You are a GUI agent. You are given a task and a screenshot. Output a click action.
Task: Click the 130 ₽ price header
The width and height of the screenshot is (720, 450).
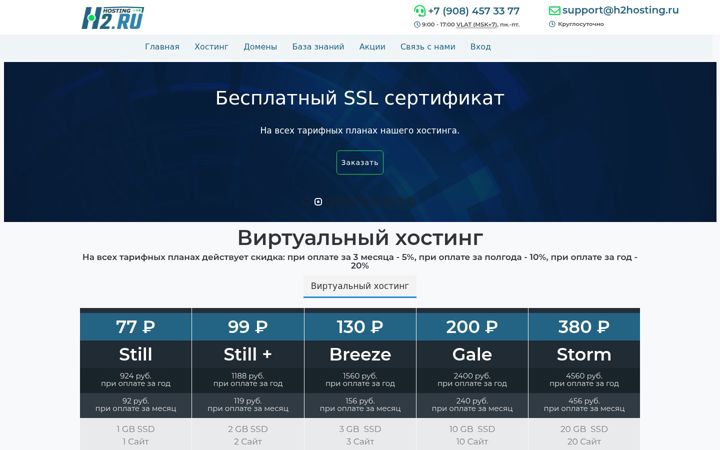360,327
